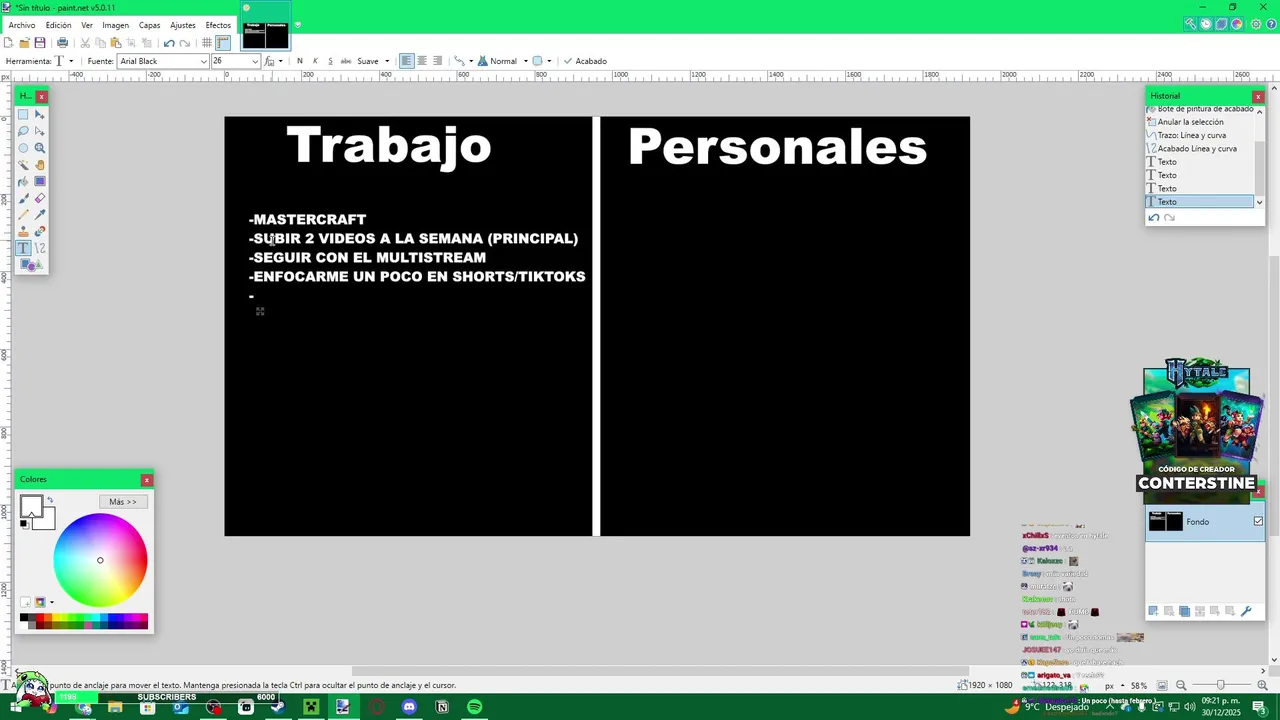Screen dimensions: 1280x720
Task: Select the Shapes tool
Action: (x=31, y=265)
